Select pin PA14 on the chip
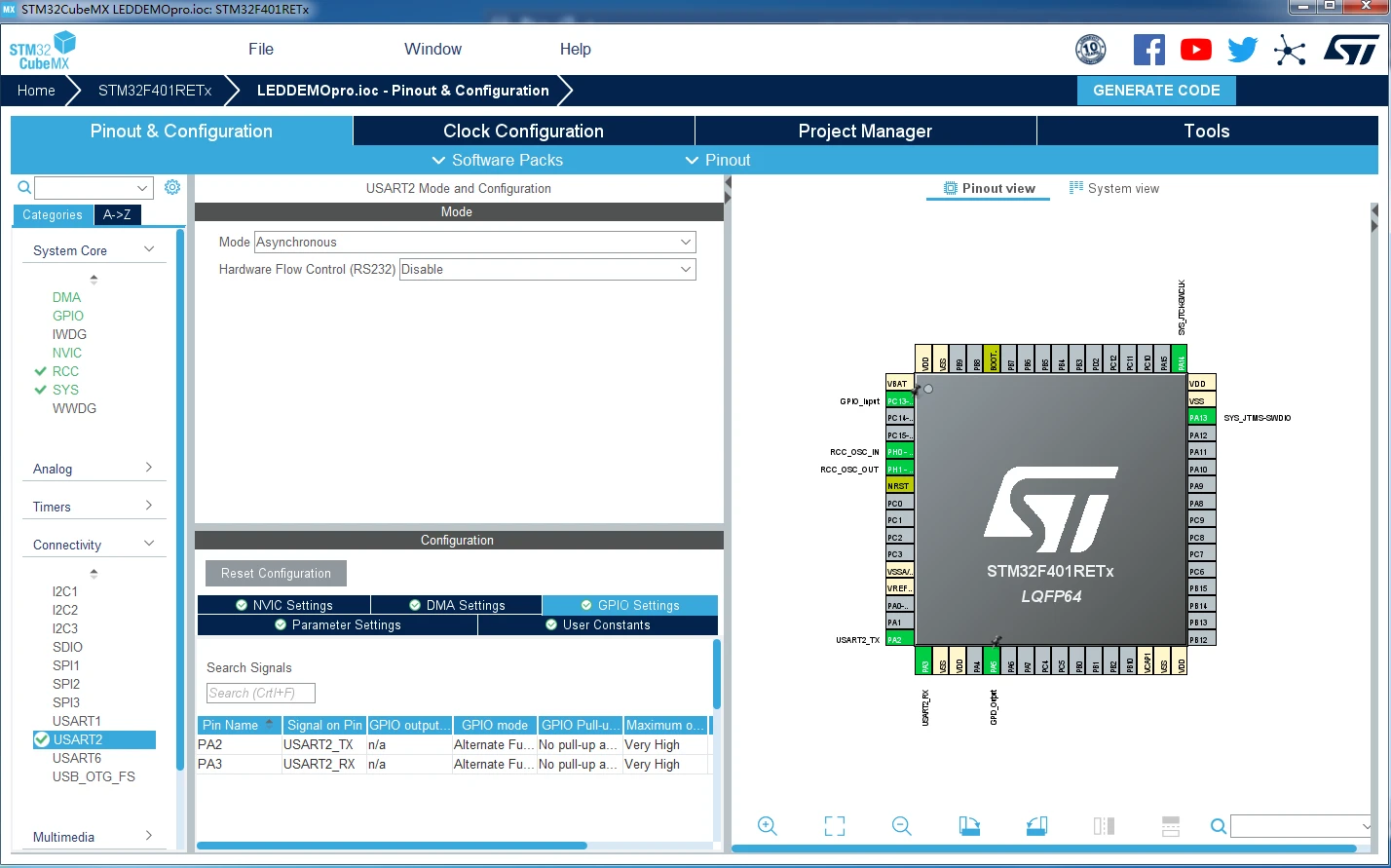Viewport: 1391px width, 868px height. pos(1181,359)
